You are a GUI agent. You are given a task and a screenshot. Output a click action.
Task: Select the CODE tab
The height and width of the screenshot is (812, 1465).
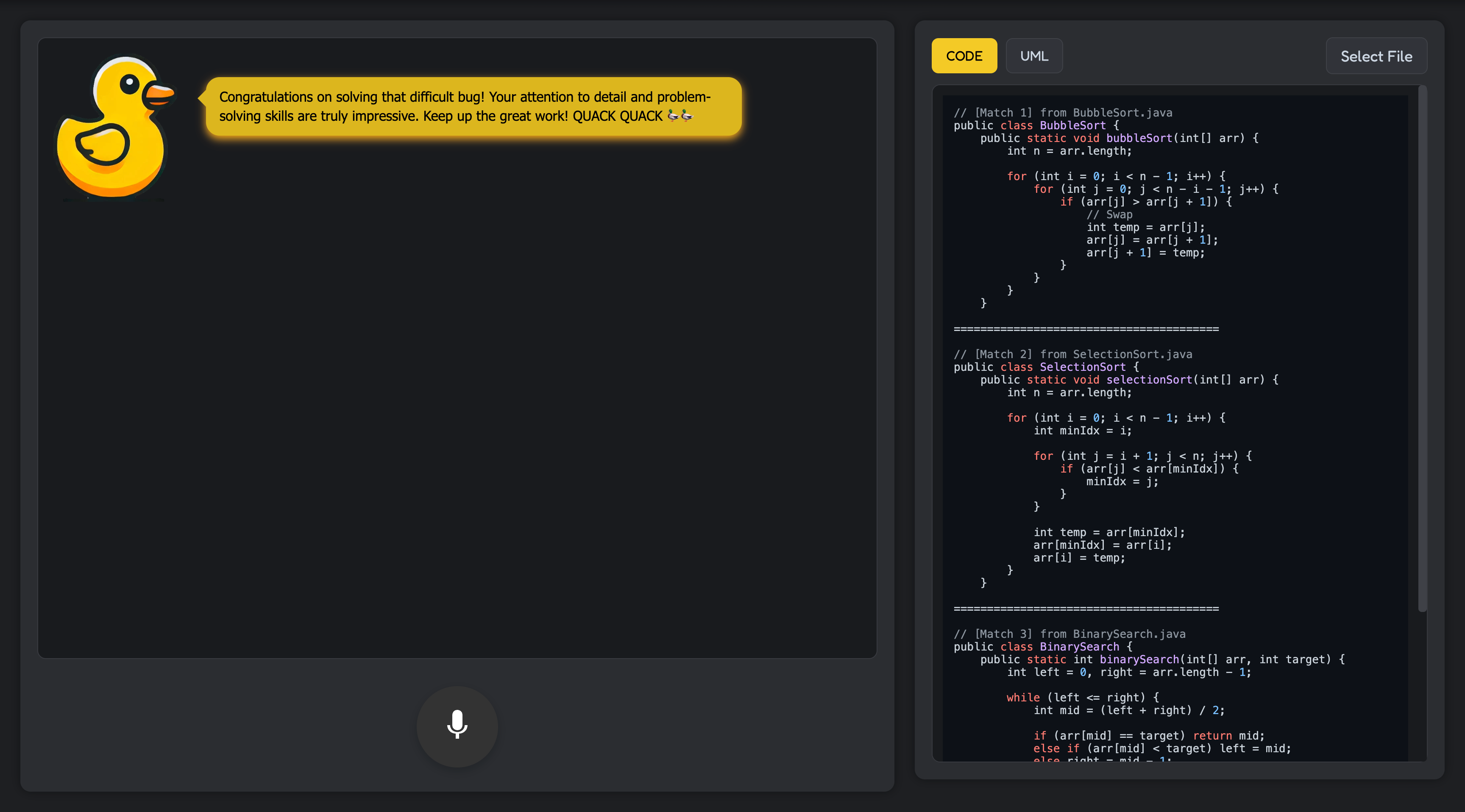[964, 56]
